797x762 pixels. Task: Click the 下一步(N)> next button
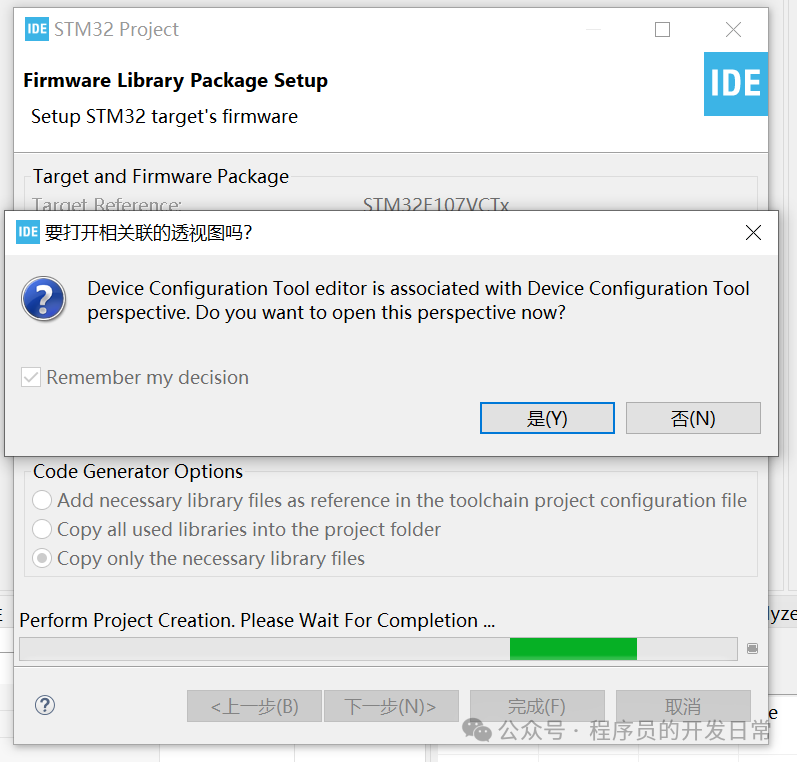tap(391, 706)
